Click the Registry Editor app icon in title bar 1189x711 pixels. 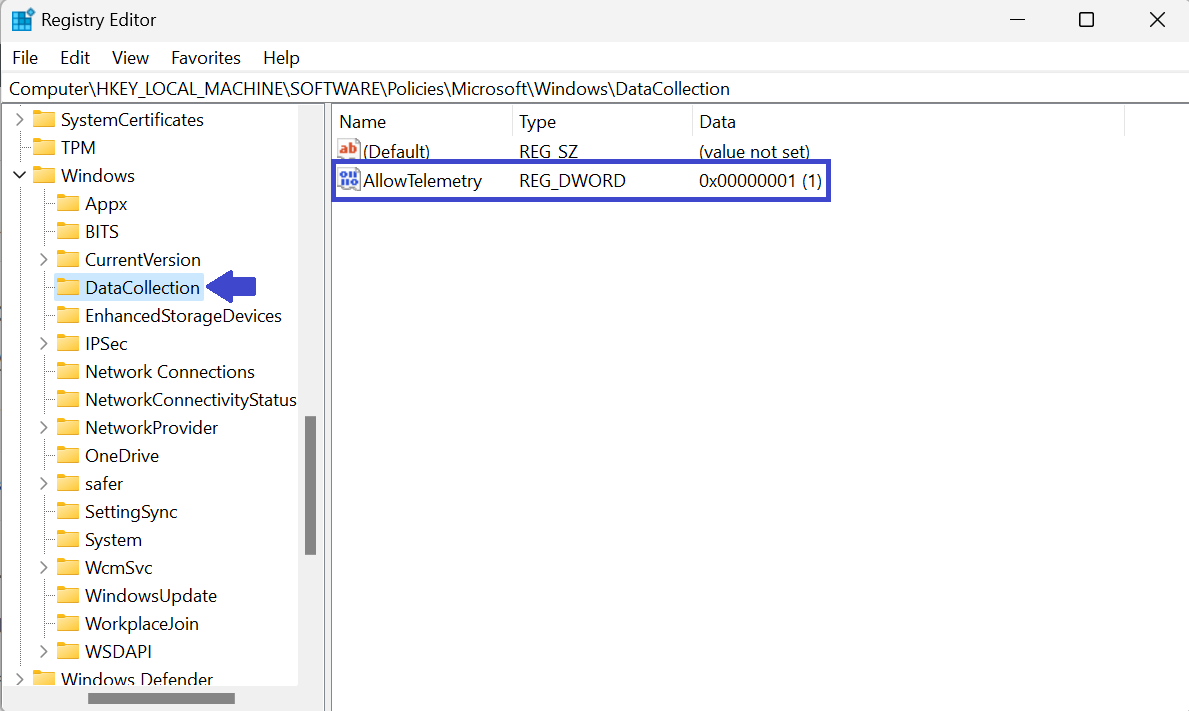[x=22, y=20]
